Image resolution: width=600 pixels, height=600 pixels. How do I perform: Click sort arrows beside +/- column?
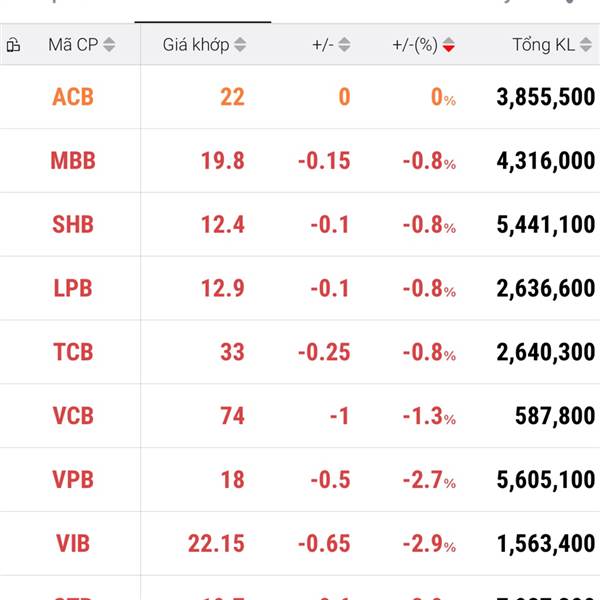pos(345,45)
